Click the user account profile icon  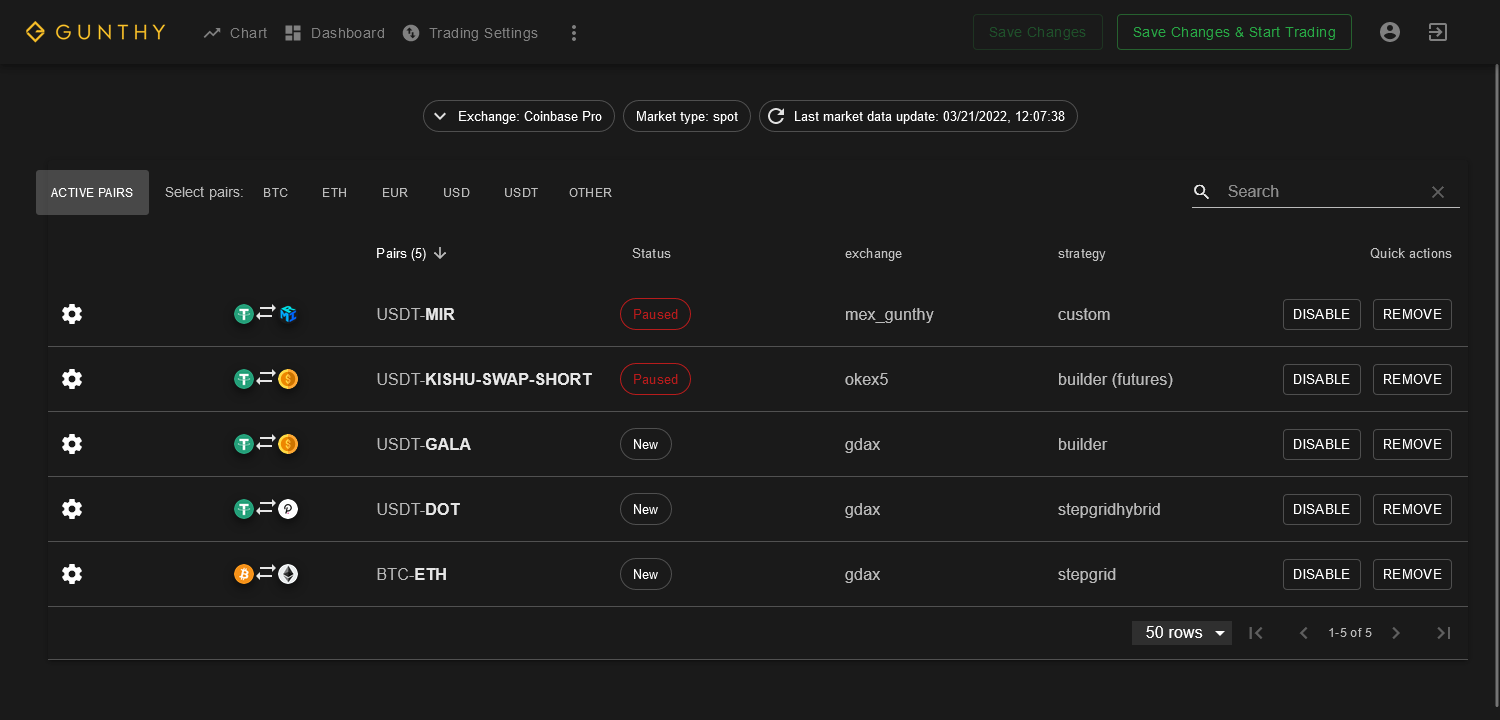(1389, 32)
